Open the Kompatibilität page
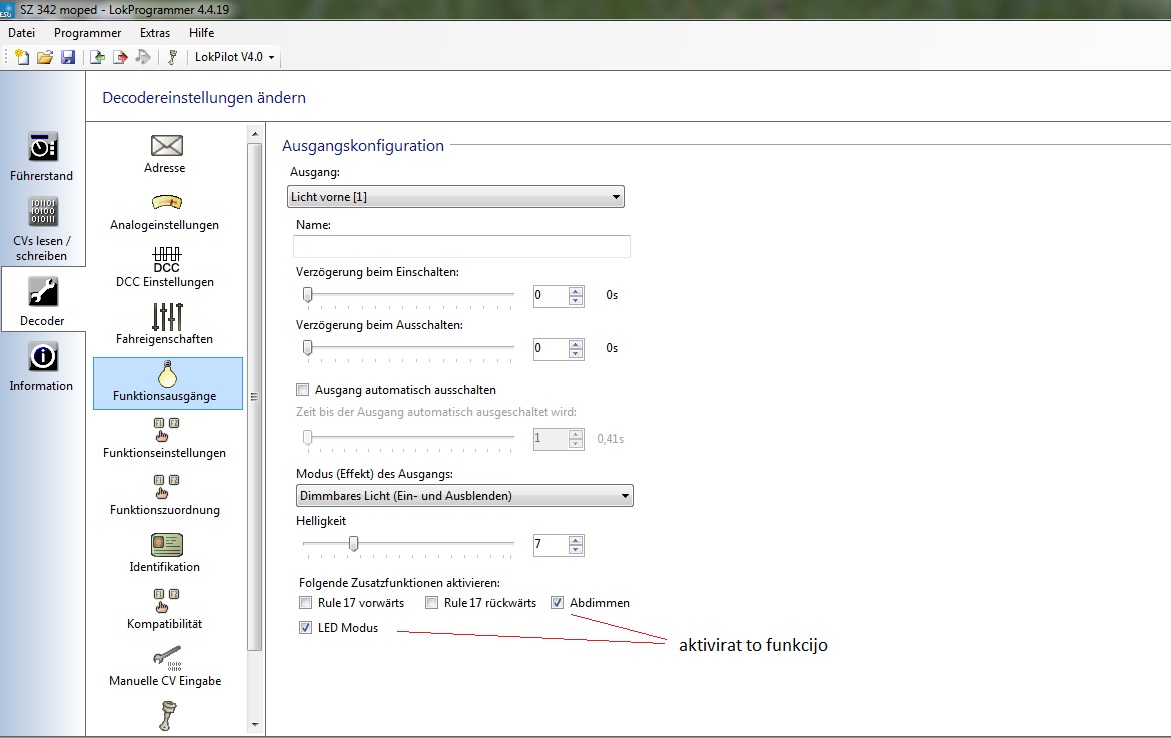 165,610
